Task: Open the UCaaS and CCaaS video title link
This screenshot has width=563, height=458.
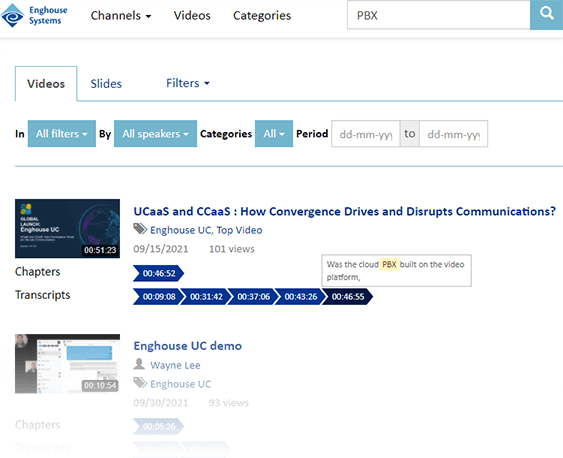Action: click(x=344, y=211)
